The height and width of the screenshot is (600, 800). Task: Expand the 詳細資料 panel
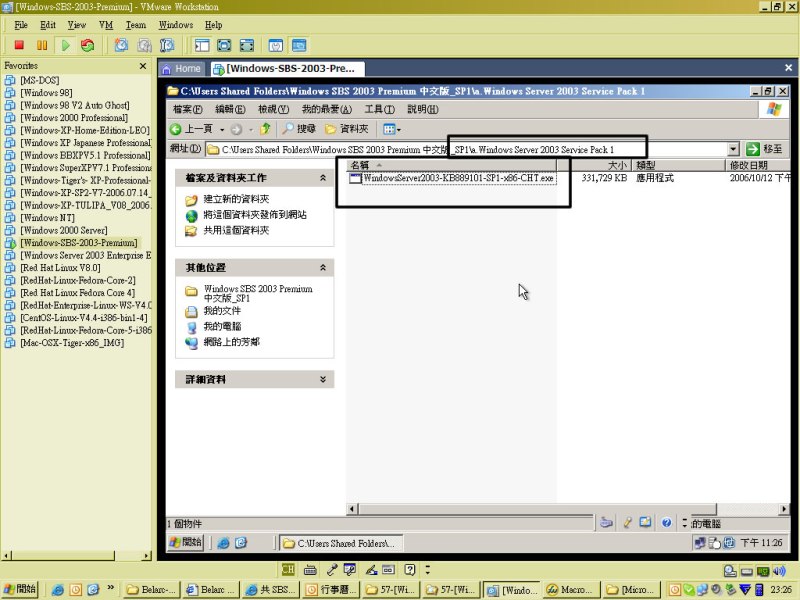(x=322, y=379)
